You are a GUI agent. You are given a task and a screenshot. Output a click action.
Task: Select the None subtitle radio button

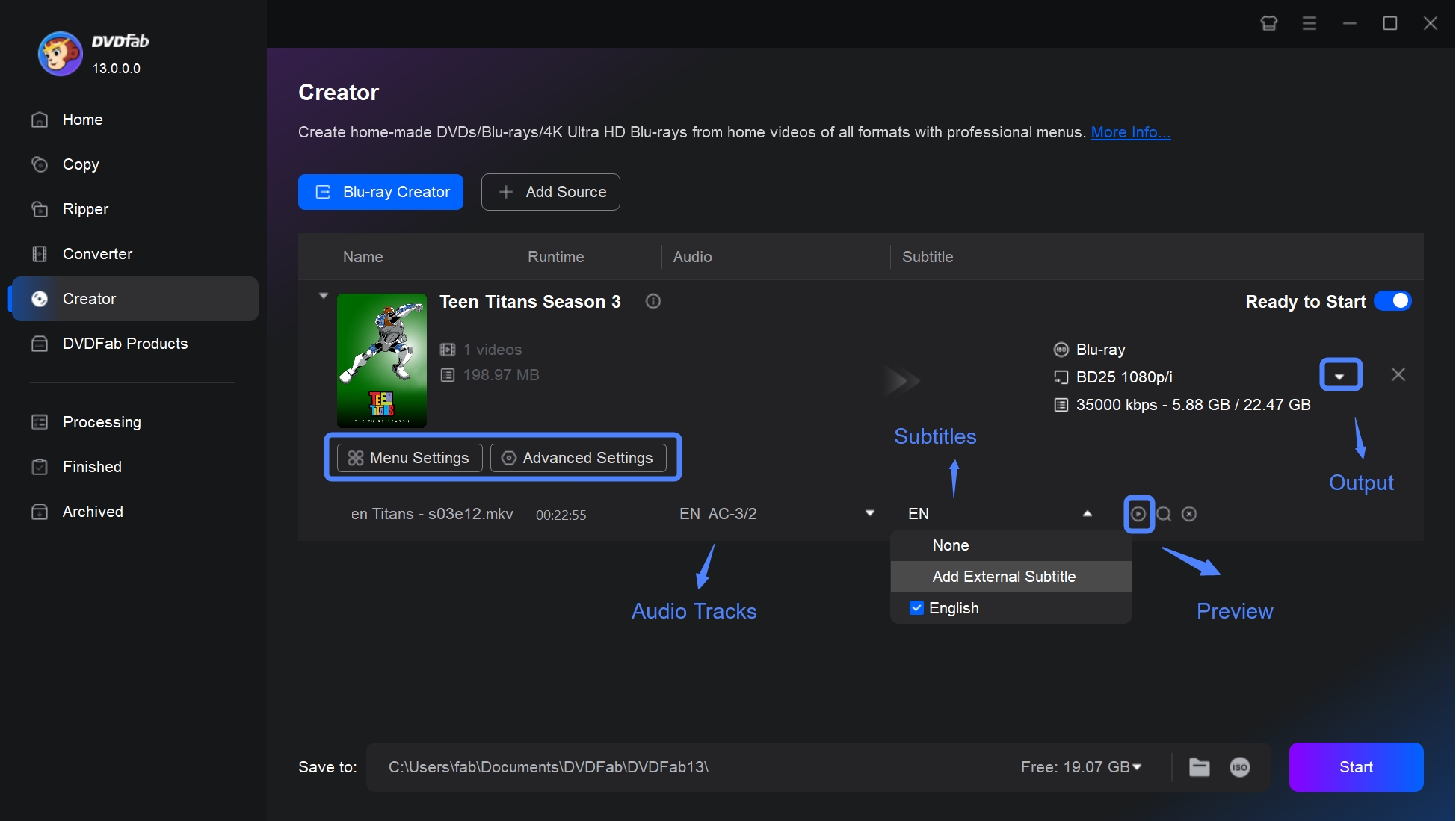coord(949,545)
